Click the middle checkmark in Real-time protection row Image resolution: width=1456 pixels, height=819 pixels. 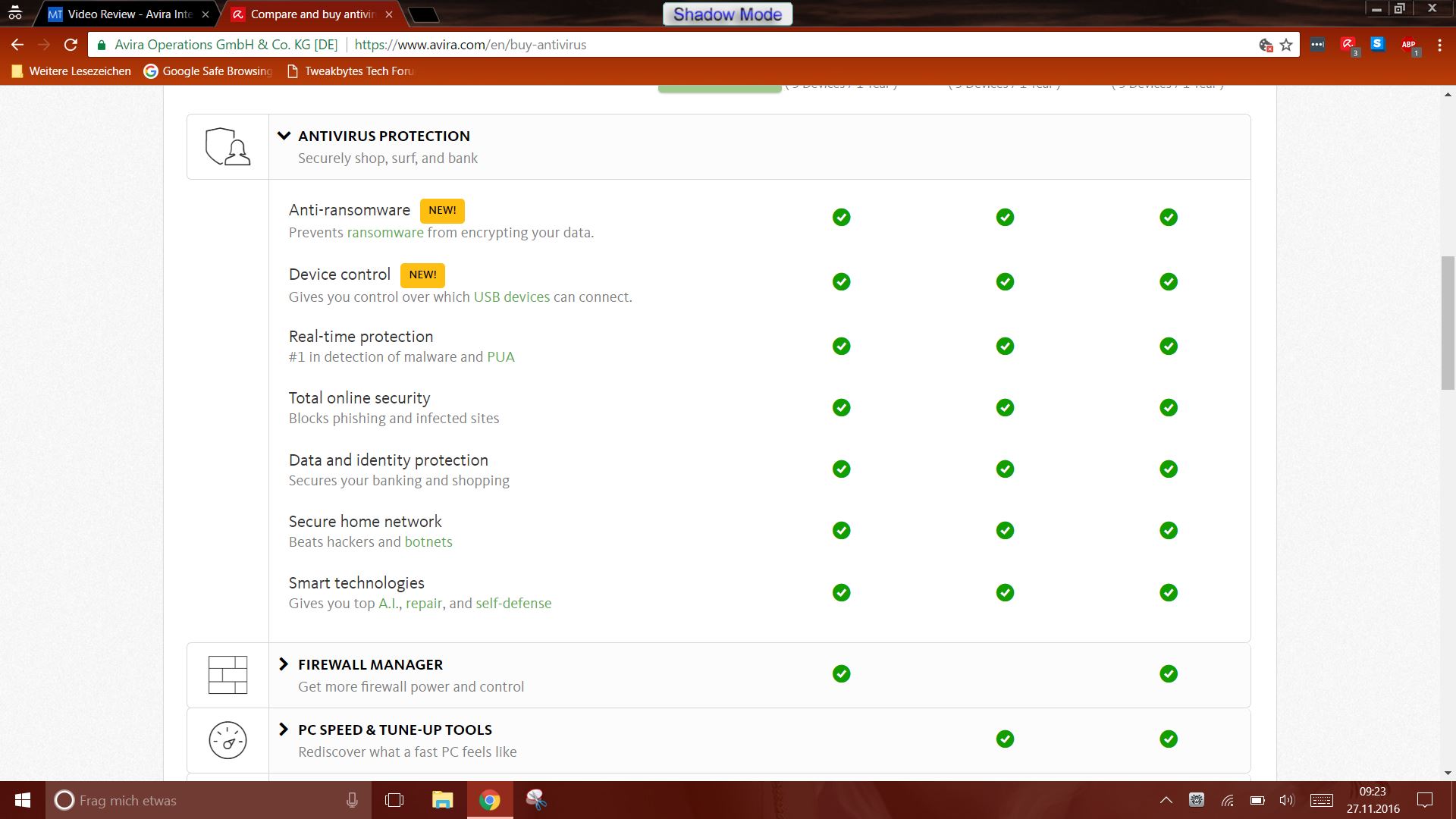pos(1005,347)
